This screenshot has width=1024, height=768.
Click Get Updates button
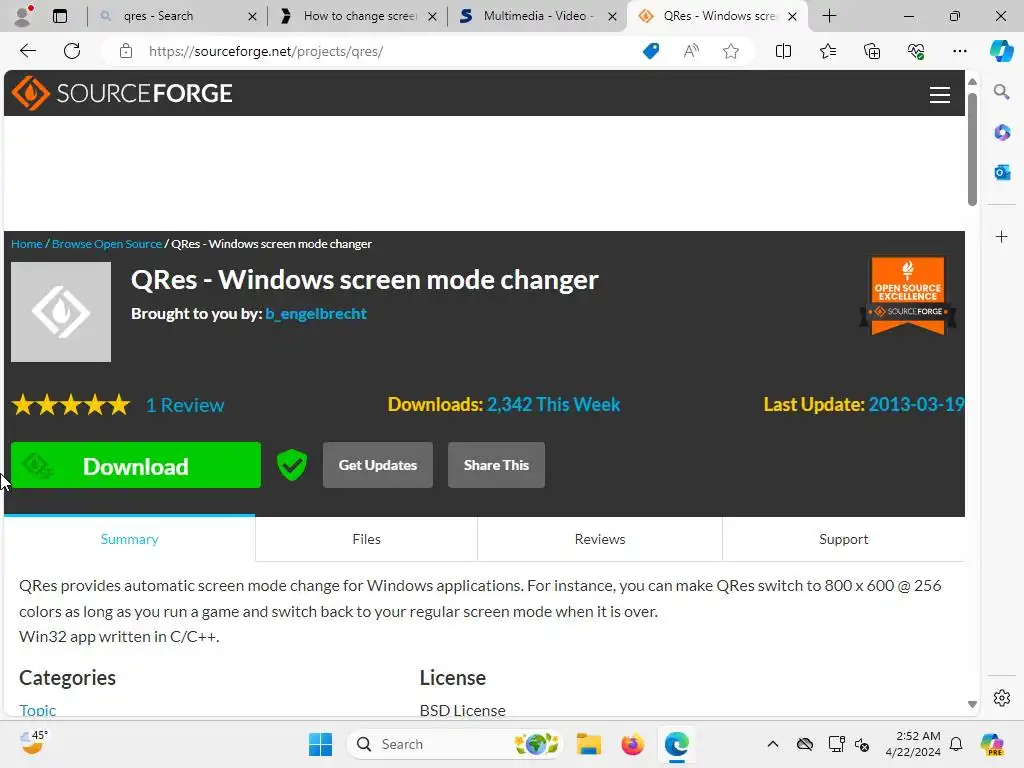(x=377, y=465)
